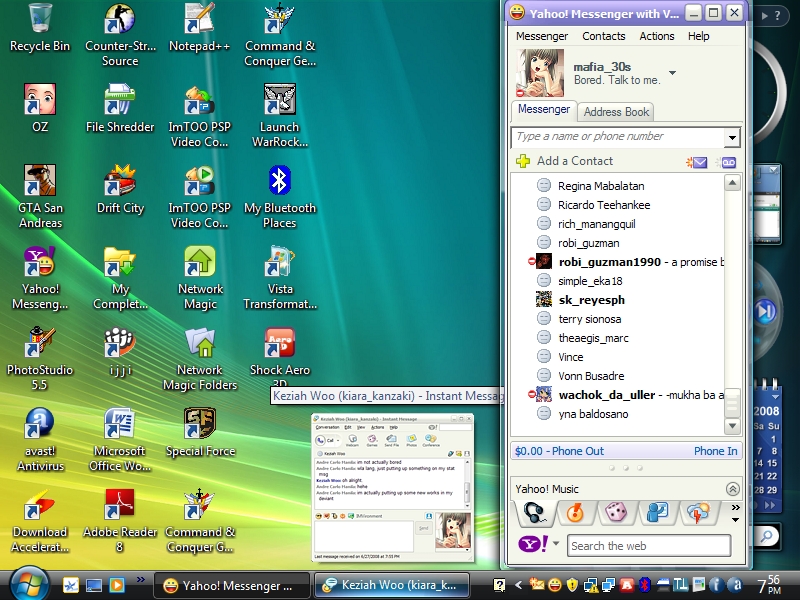Open the name or phone number dropdown
The height and width of the screenshot is (600, 800).
(x=732, y=137)
